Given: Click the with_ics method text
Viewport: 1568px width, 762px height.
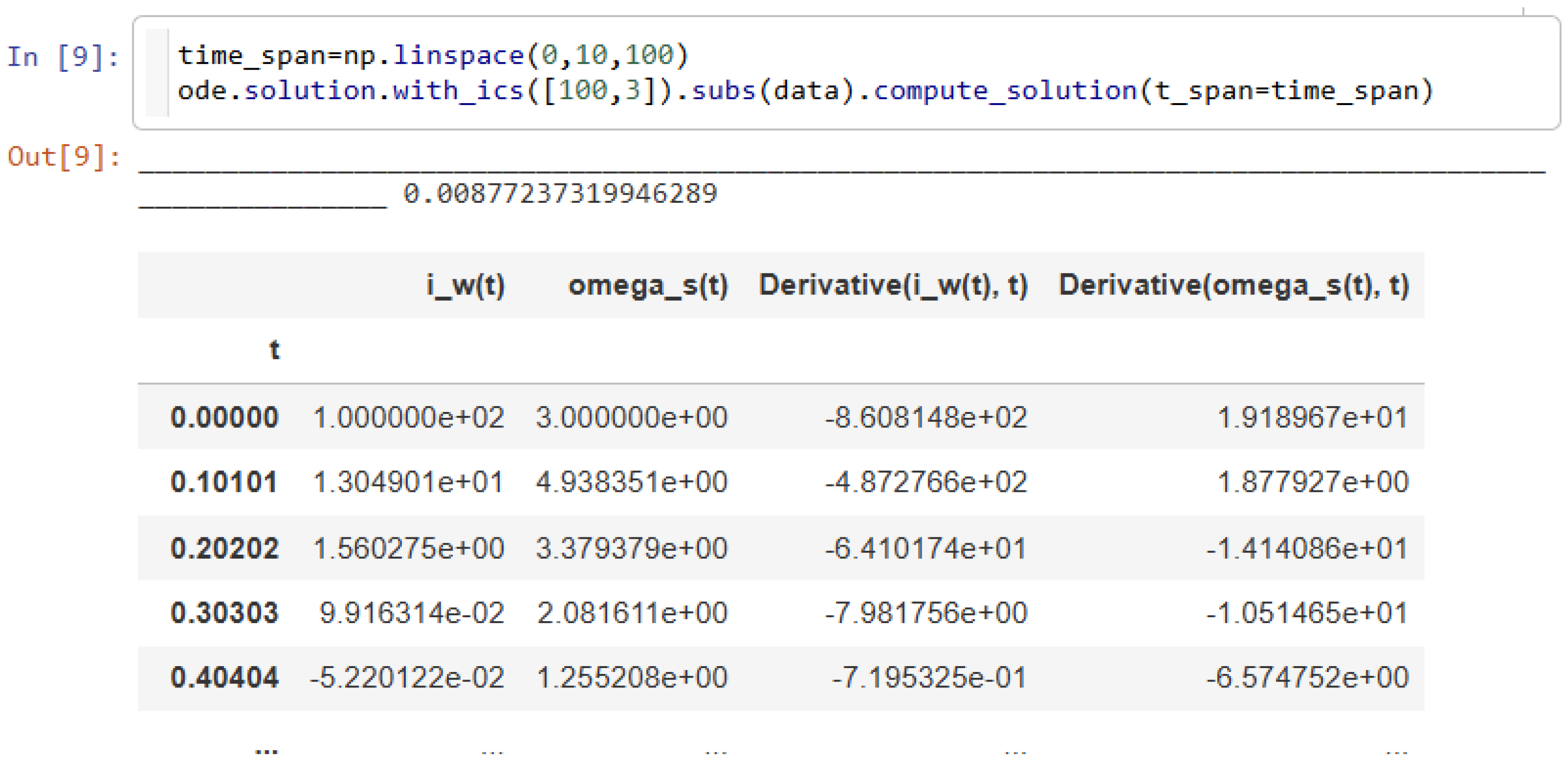Looking at the screenshot, I should (x=457, y=91).
